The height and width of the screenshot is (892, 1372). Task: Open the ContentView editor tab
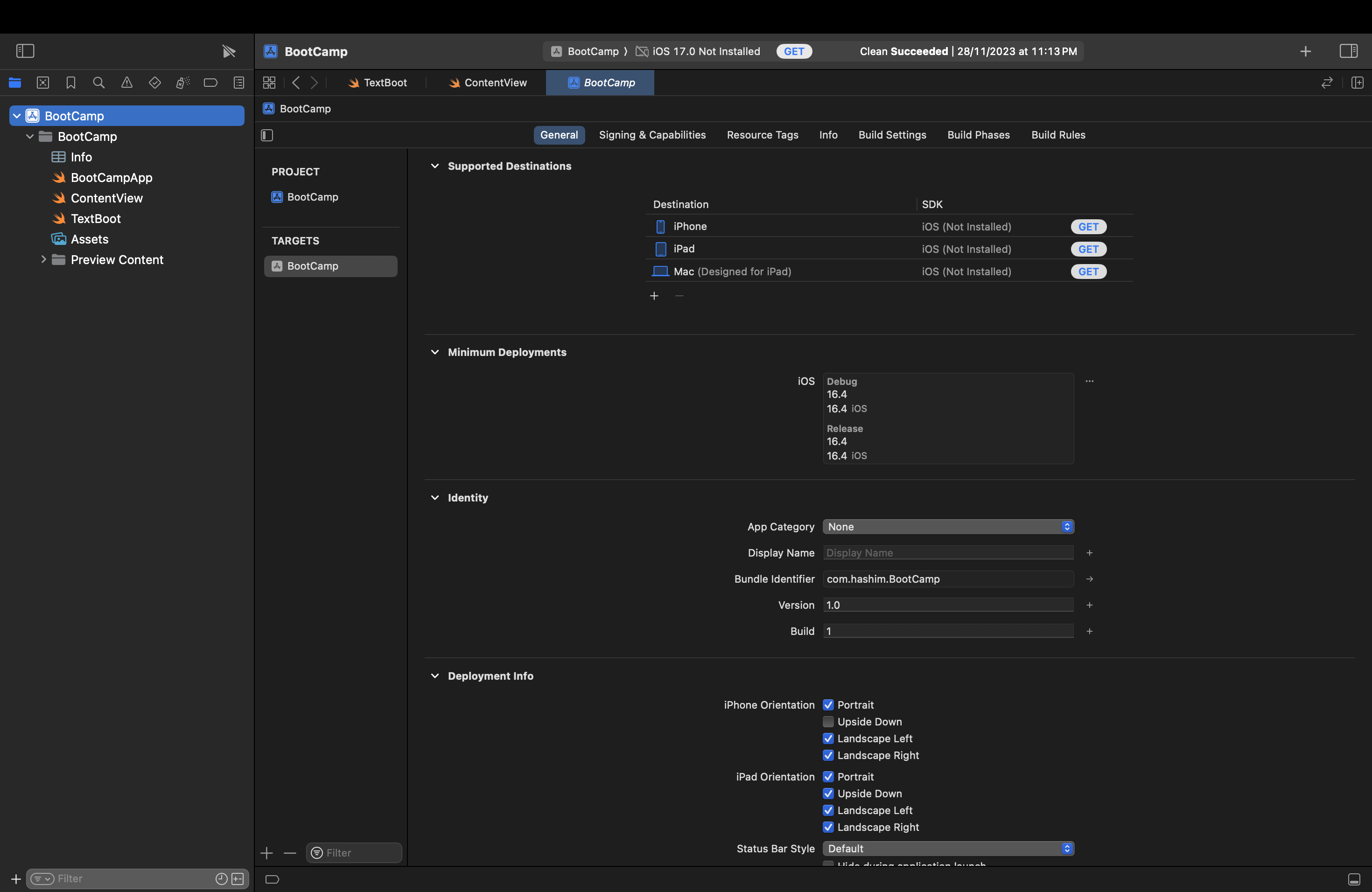(x=488, y=83)
